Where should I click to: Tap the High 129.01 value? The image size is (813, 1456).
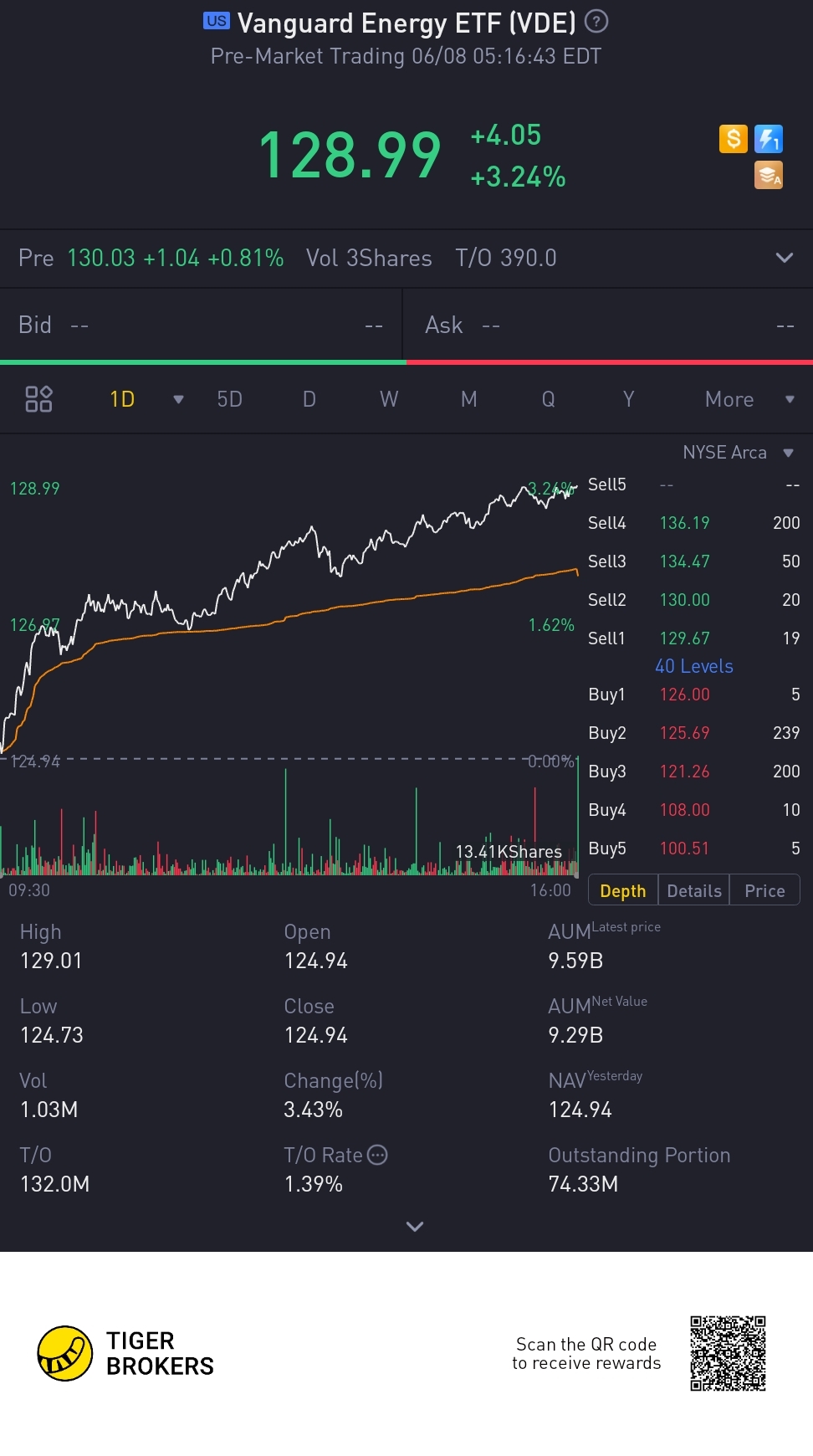point(51,961)
